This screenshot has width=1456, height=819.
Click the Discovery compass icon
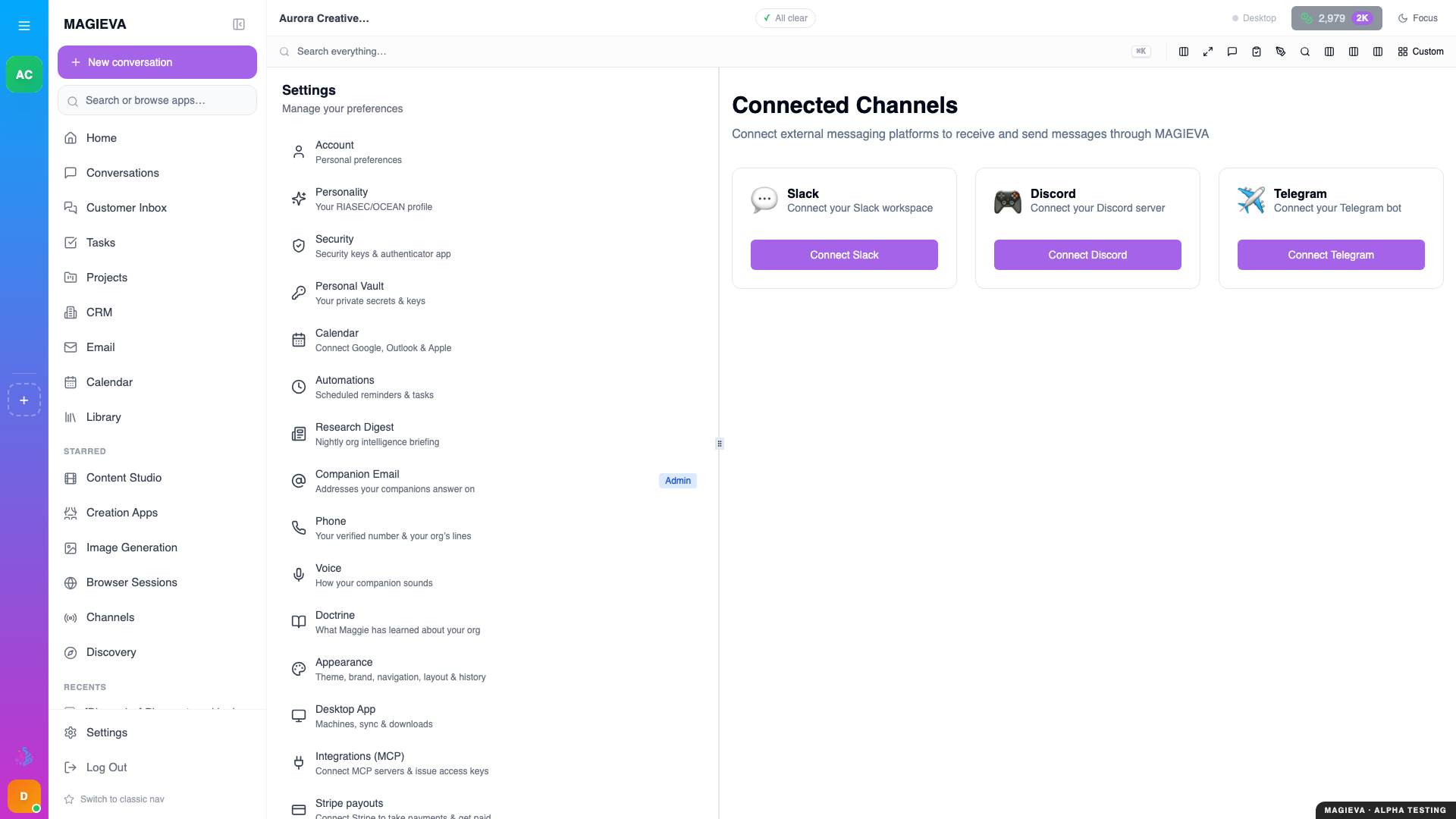(71, 652)
